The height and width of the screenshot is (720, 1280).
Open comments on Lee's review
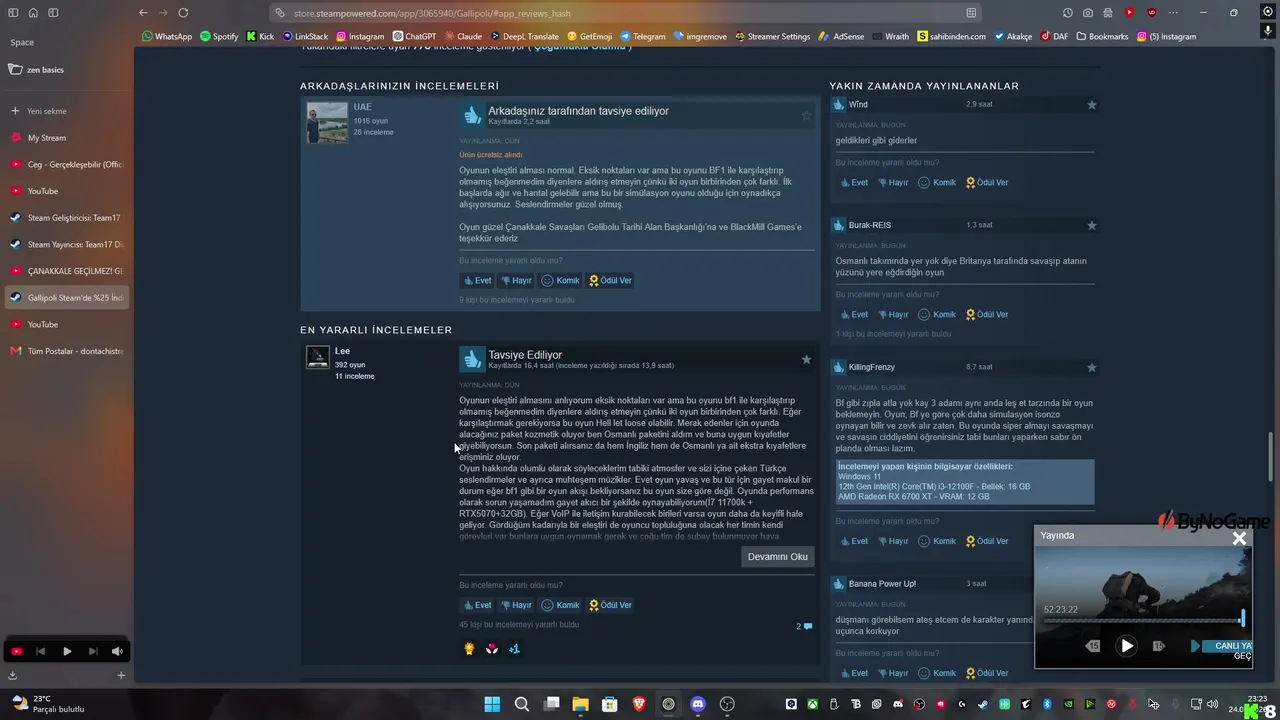click(804, 626)
